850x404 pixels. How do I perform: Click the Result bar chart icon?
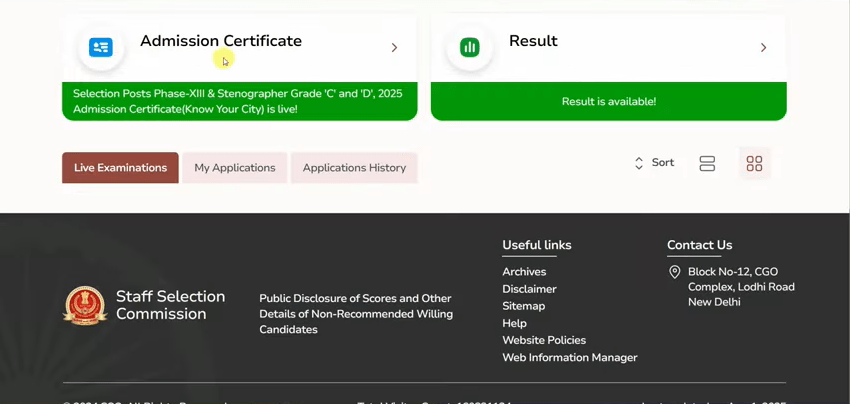469,47
